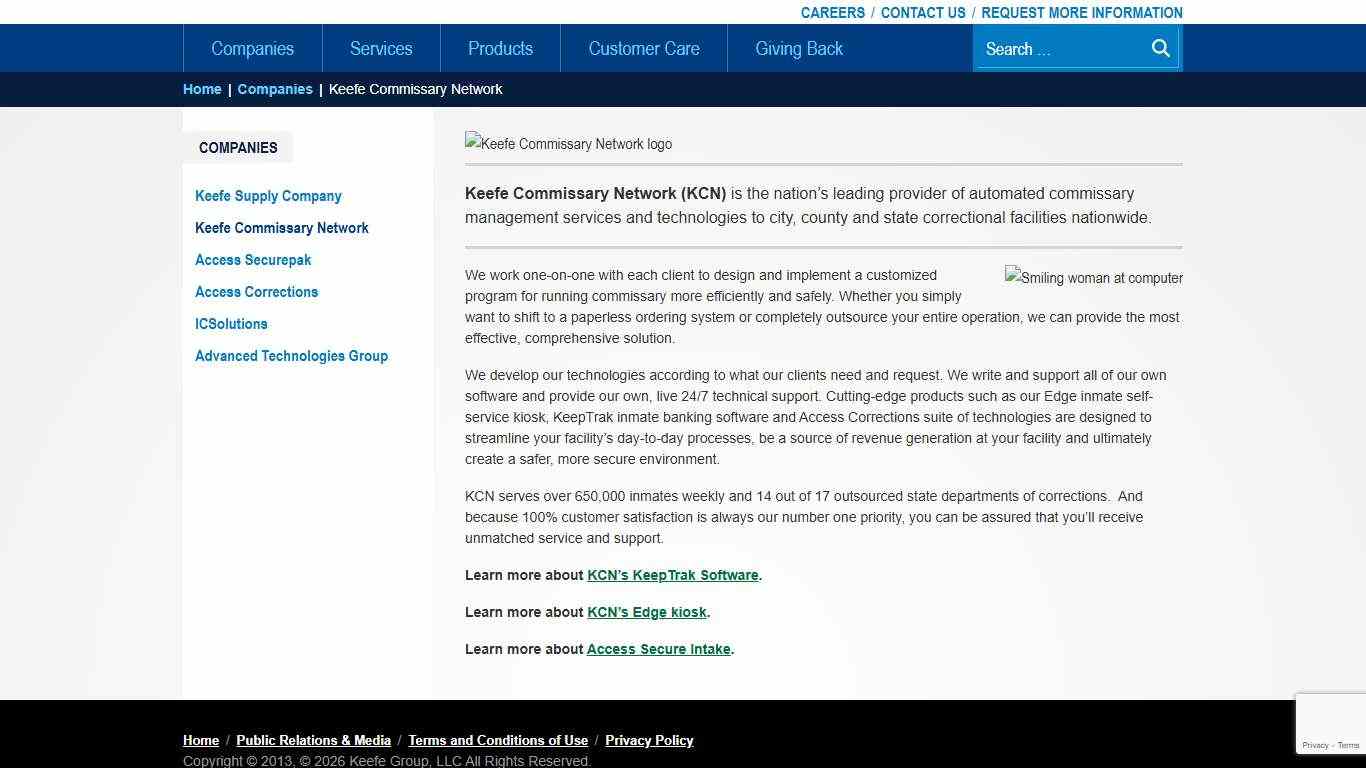This screenshot has width=1366, height=768.
Task: Click the smiling woman at computer image
Action: (1093, 278)
